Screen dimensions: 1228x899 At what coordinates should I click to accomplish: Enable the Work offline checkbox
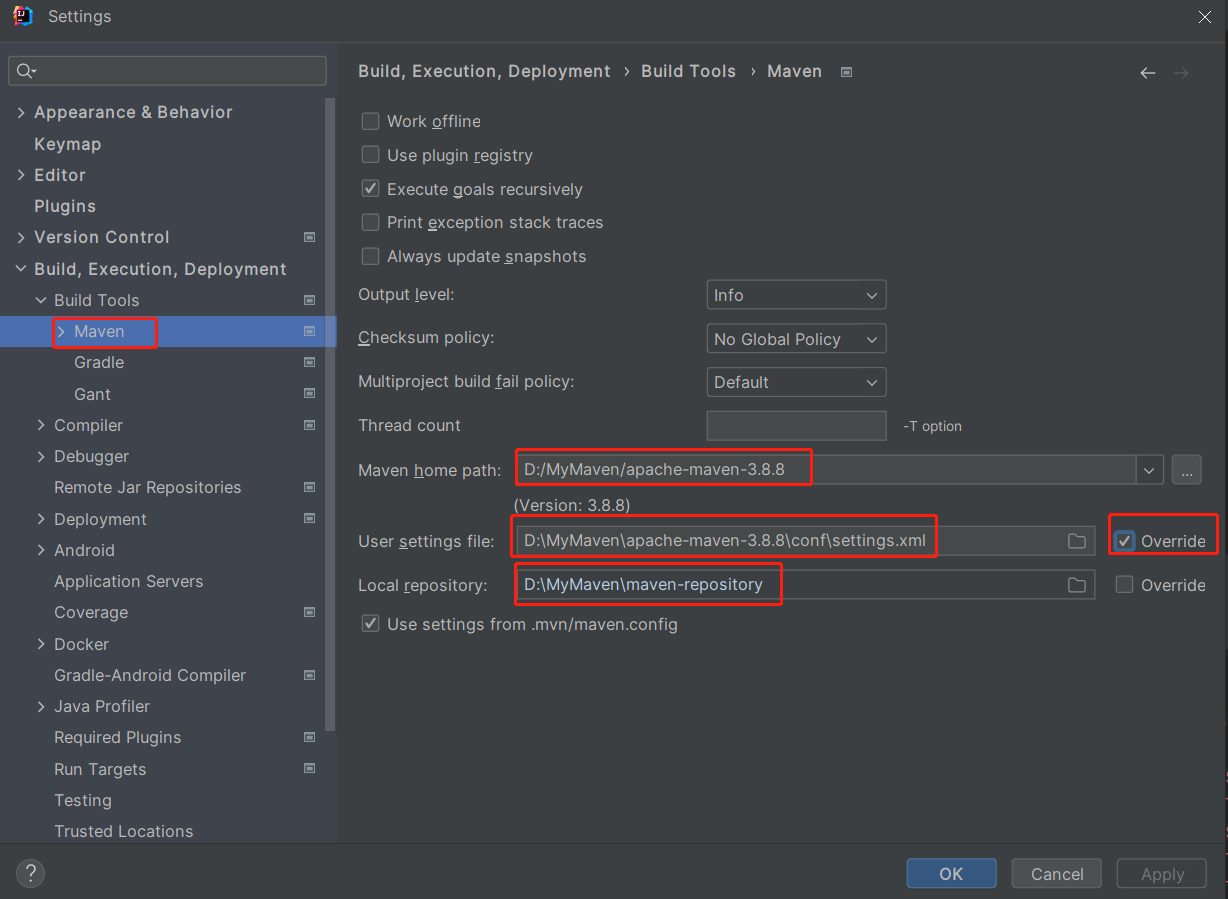pos(371,121)
